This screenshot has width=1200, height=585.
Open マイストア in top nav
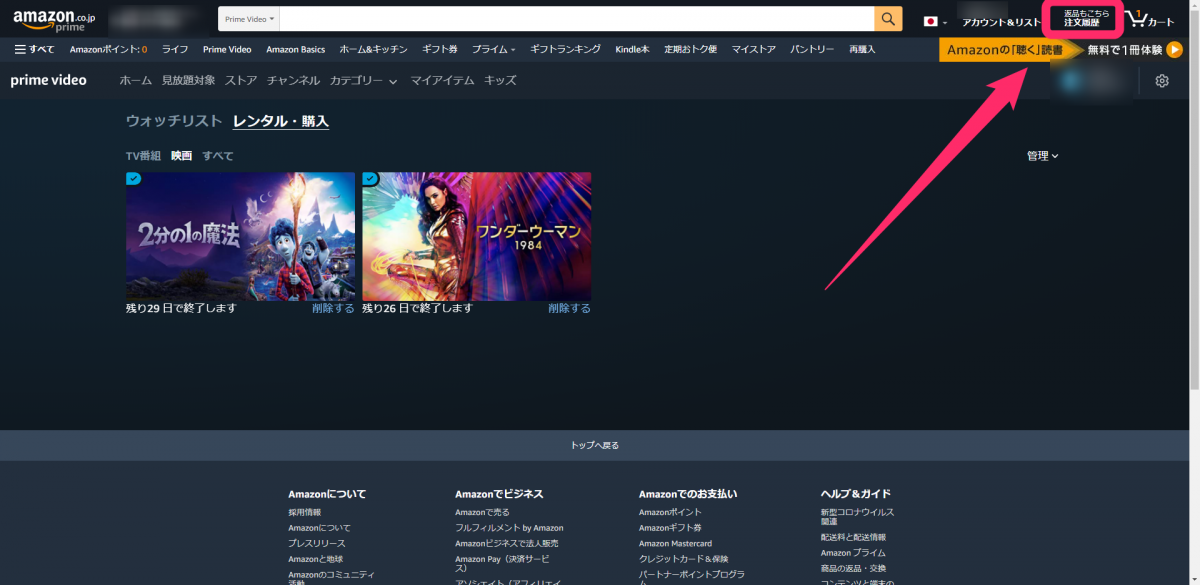(754, 49)
